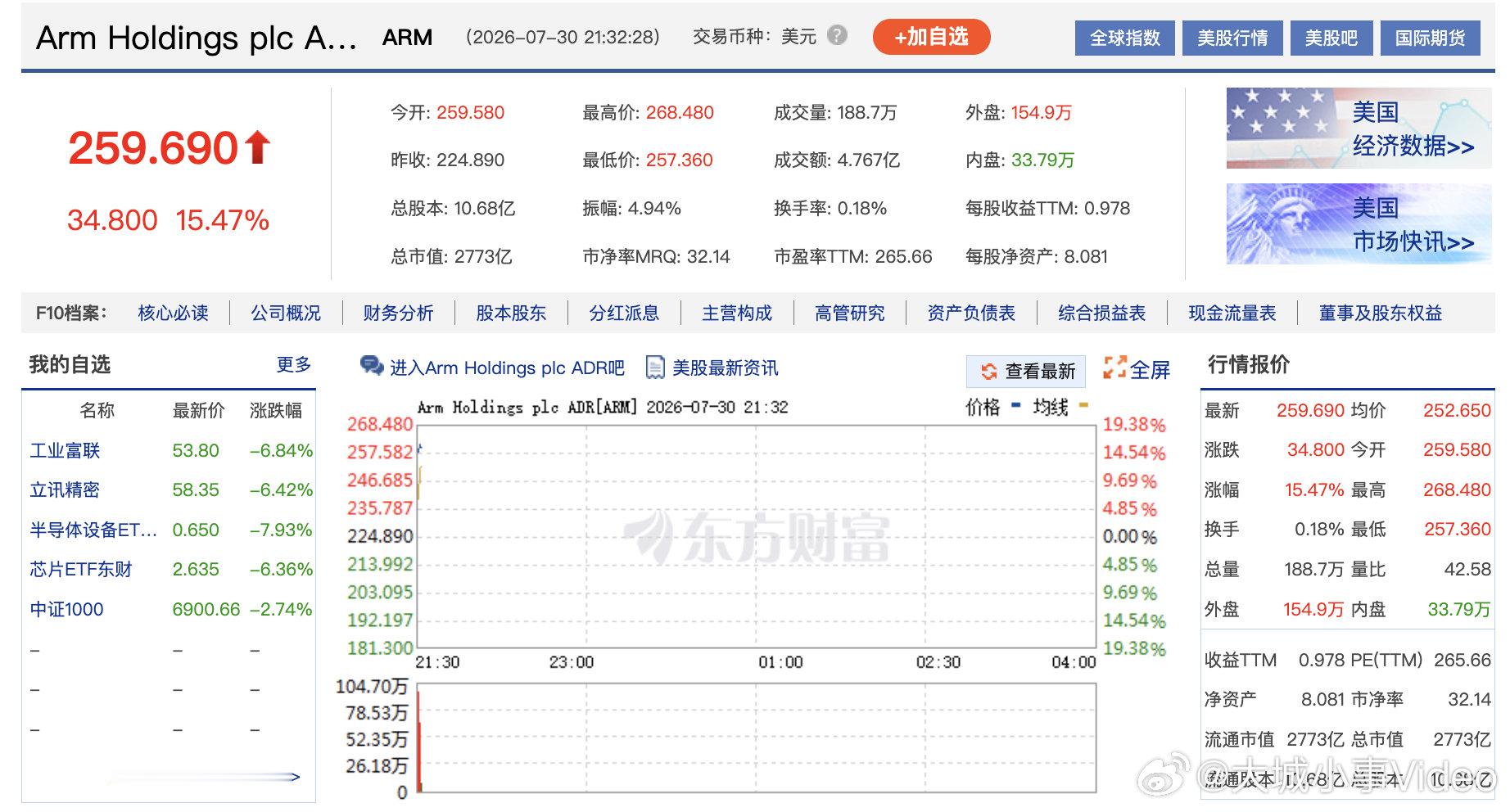Click 查看最新 button
This screenshot has height=812, width=1510.
(x=1026, y=371)
